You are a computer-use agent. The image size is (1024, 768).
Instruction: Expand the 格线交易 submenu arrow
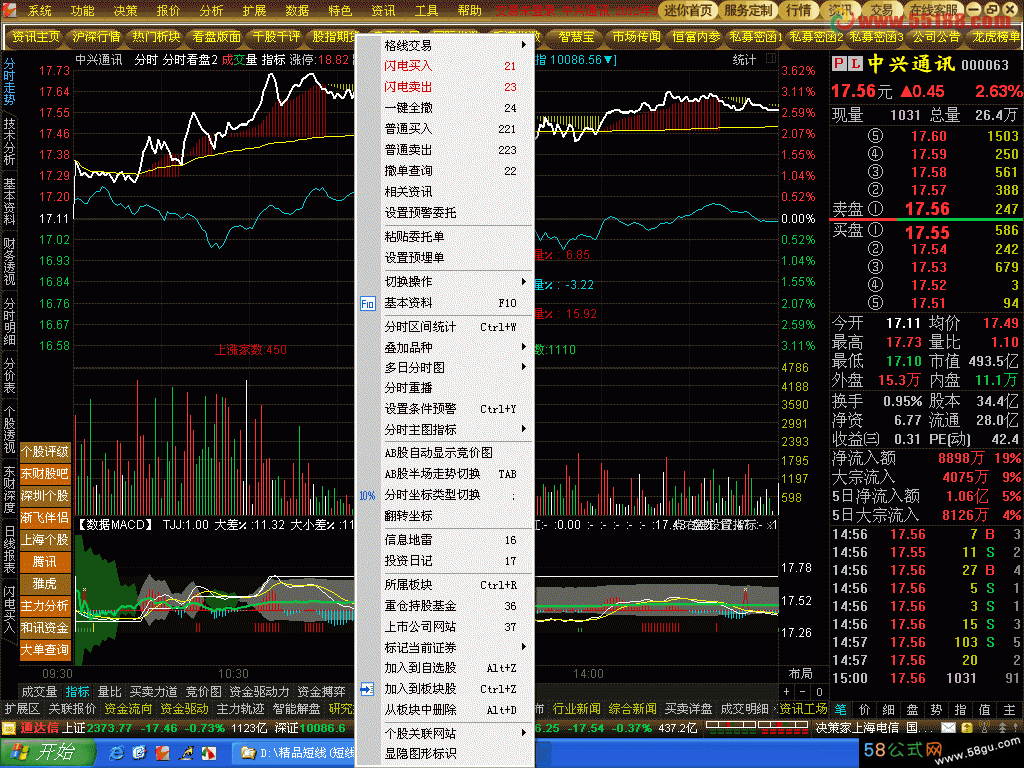tap(524, 44)
